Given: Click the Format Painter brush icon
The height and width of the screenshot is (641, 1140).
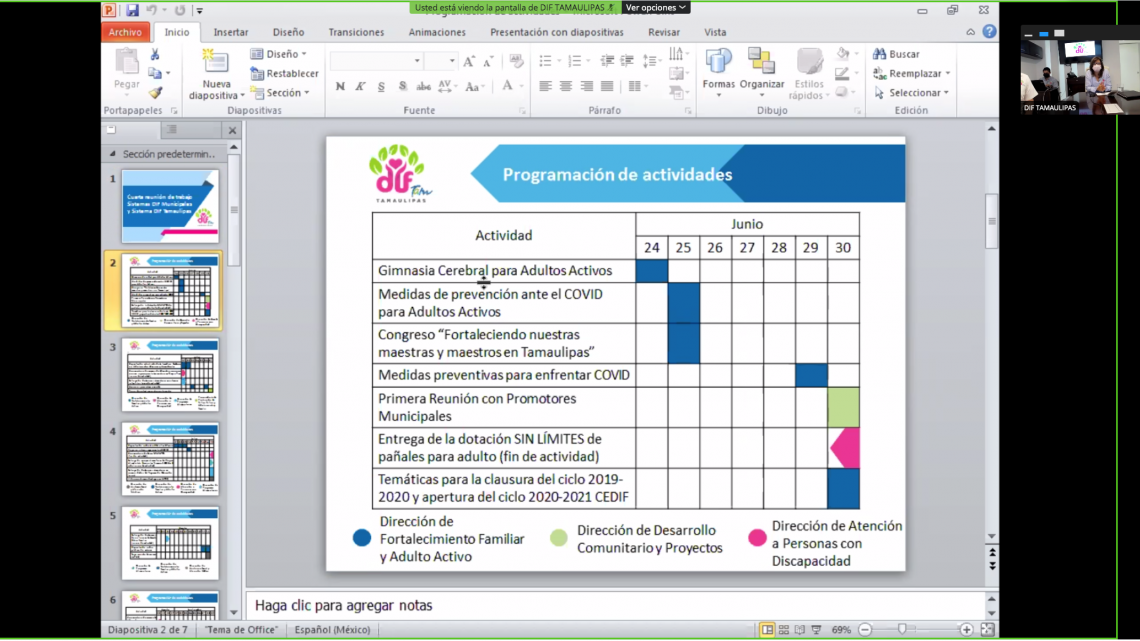Looking at the screenshot, I should (156, 92).
